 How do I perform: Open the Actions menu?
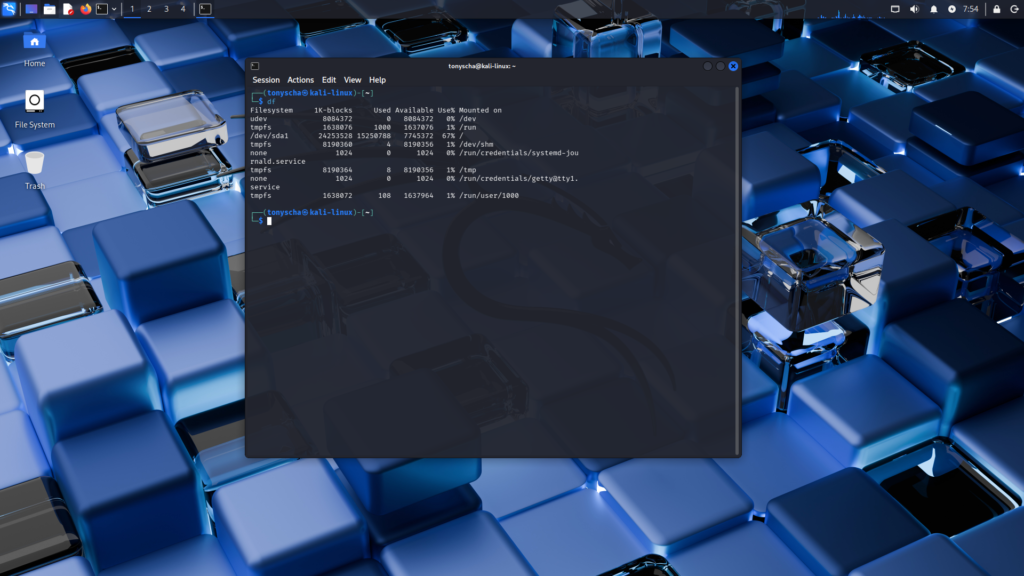point(300,80)
